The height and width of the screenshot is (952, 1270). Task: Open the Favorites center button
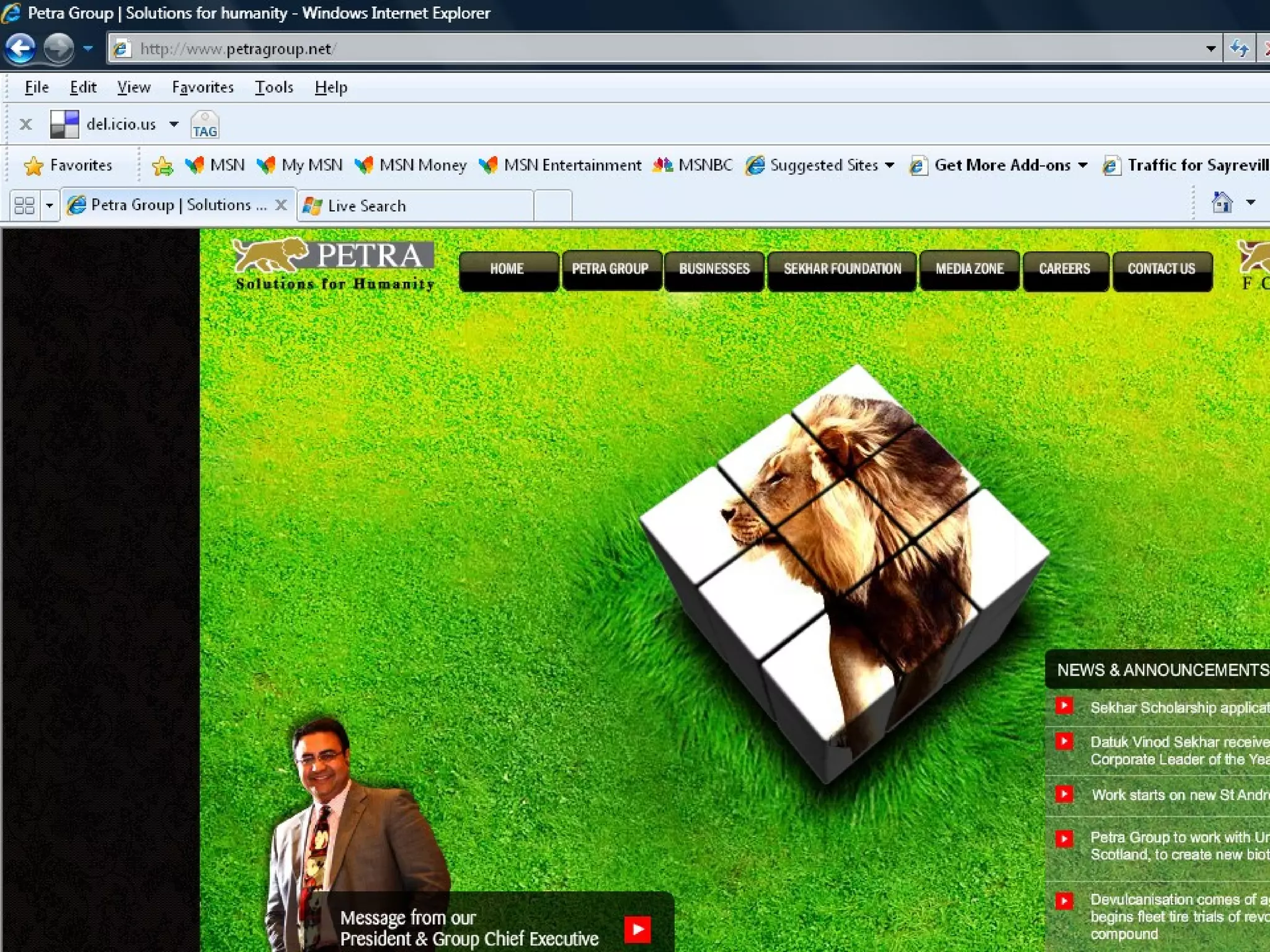coord(68,165)
